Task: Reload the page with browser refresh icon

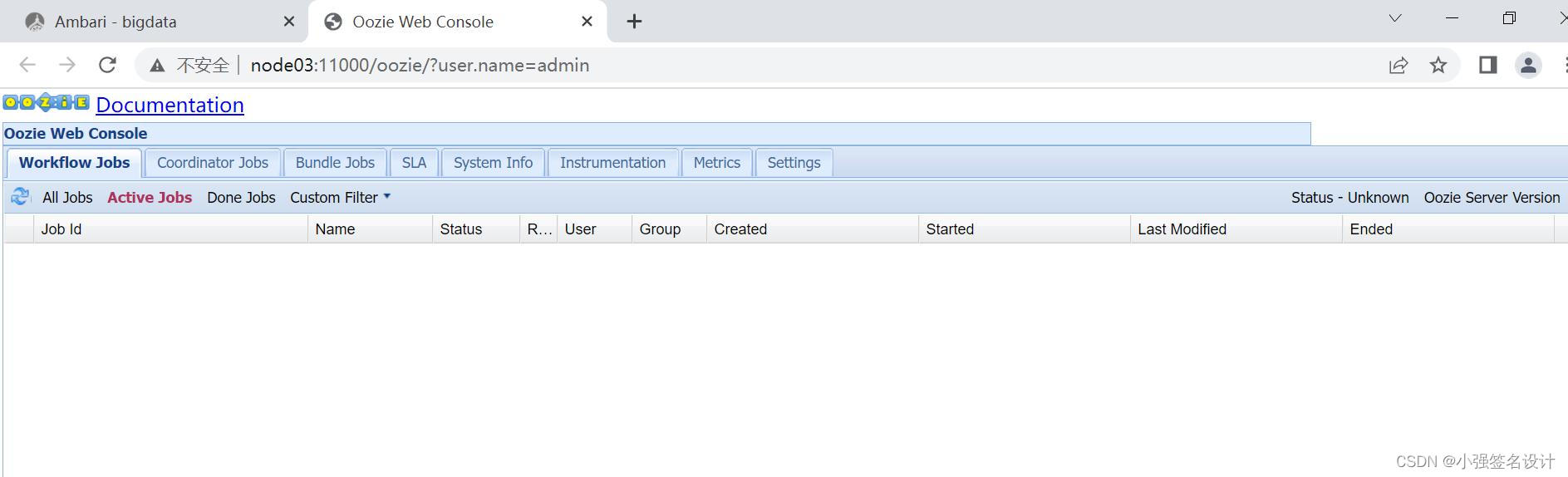Action: [107, 65]
